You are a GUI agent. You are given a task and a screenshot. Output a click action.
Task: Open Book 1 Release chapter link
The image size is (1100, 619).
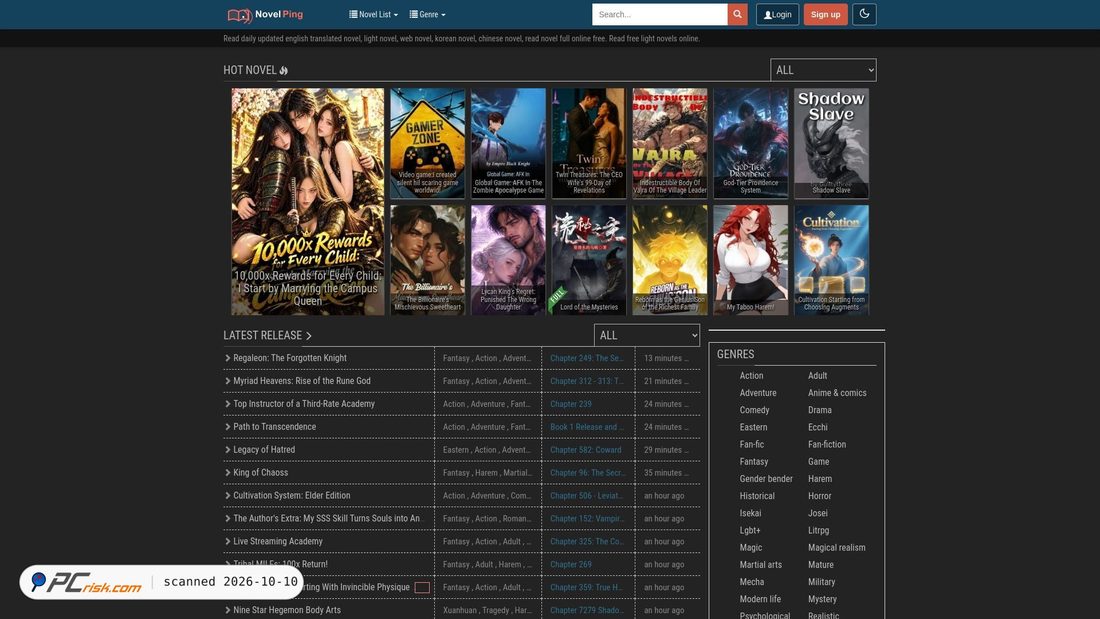(x=586, y=427)
